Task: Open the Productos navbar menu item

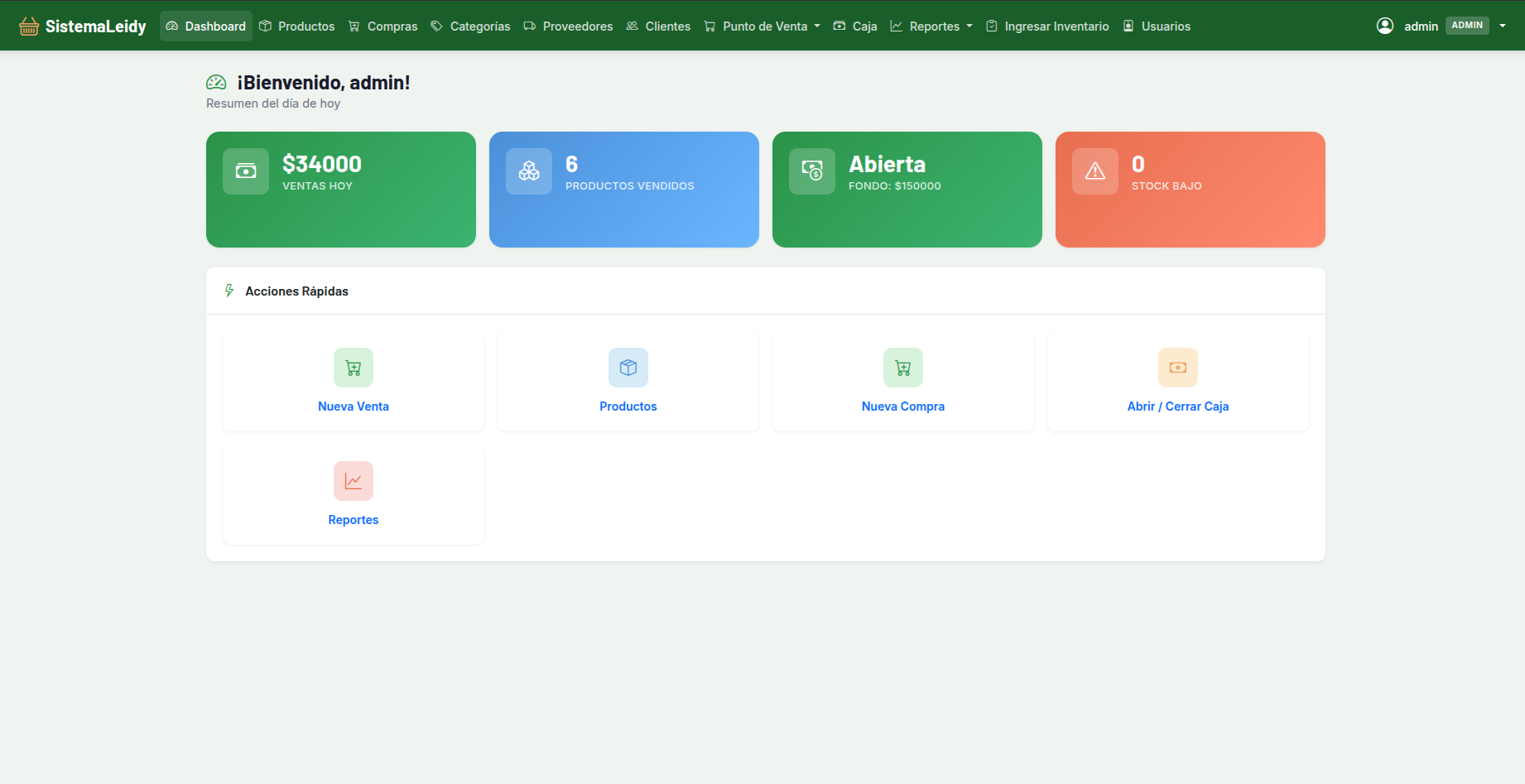Action: (297, 26)
